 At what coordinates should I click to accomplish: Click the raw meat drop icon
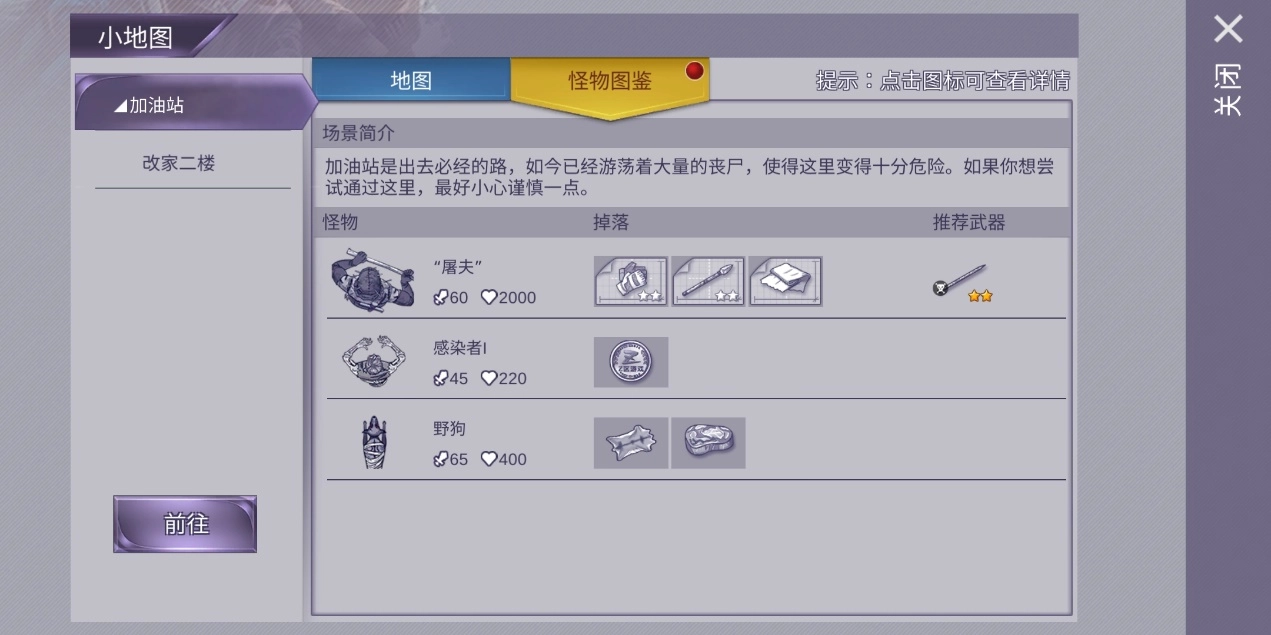(x=708, y=443)
